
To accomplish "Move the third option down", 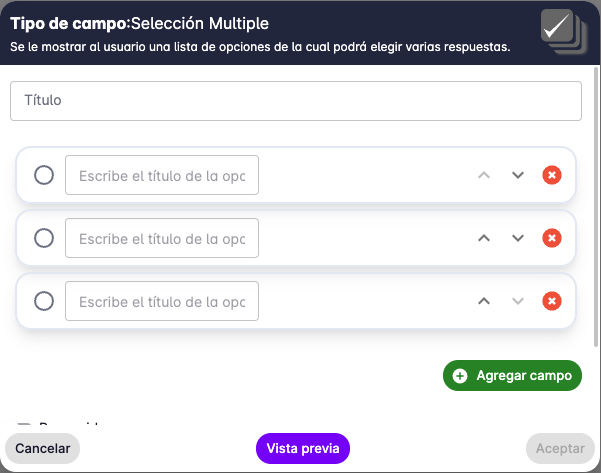I will 518,301.
